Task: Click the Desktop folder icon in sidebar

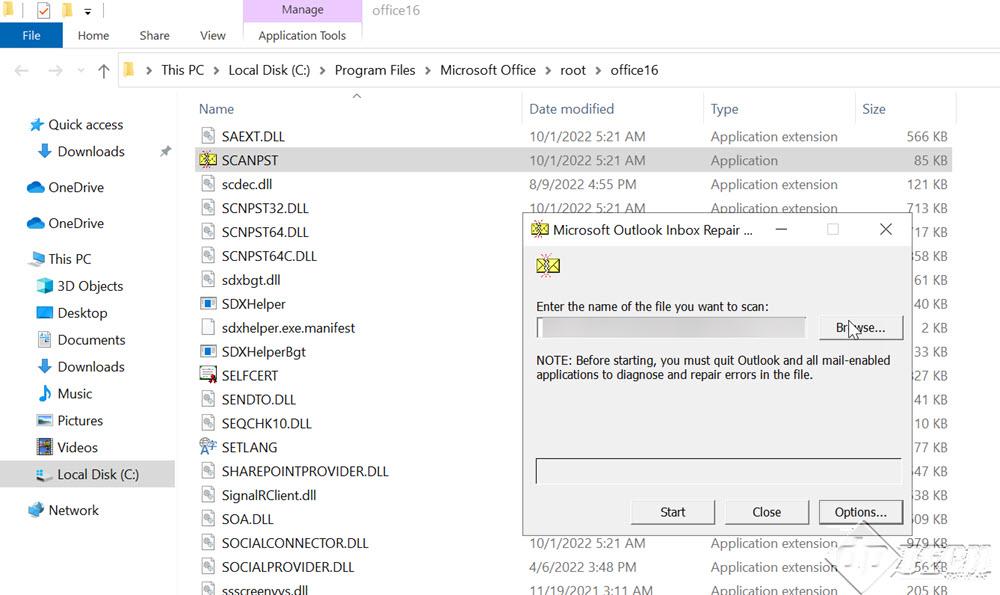Action: point(45,312)
